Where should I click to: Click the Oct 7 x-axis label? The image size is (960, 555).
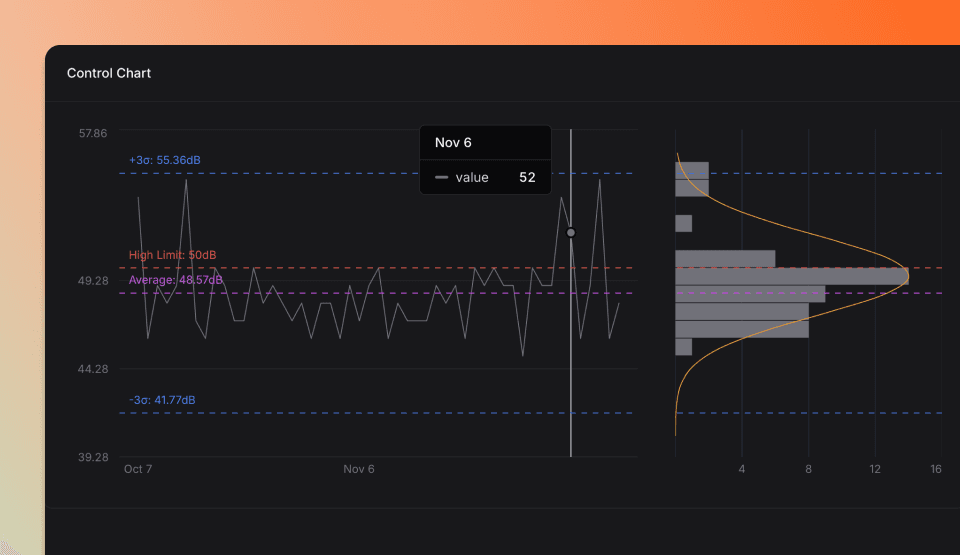tap(138, 469)
